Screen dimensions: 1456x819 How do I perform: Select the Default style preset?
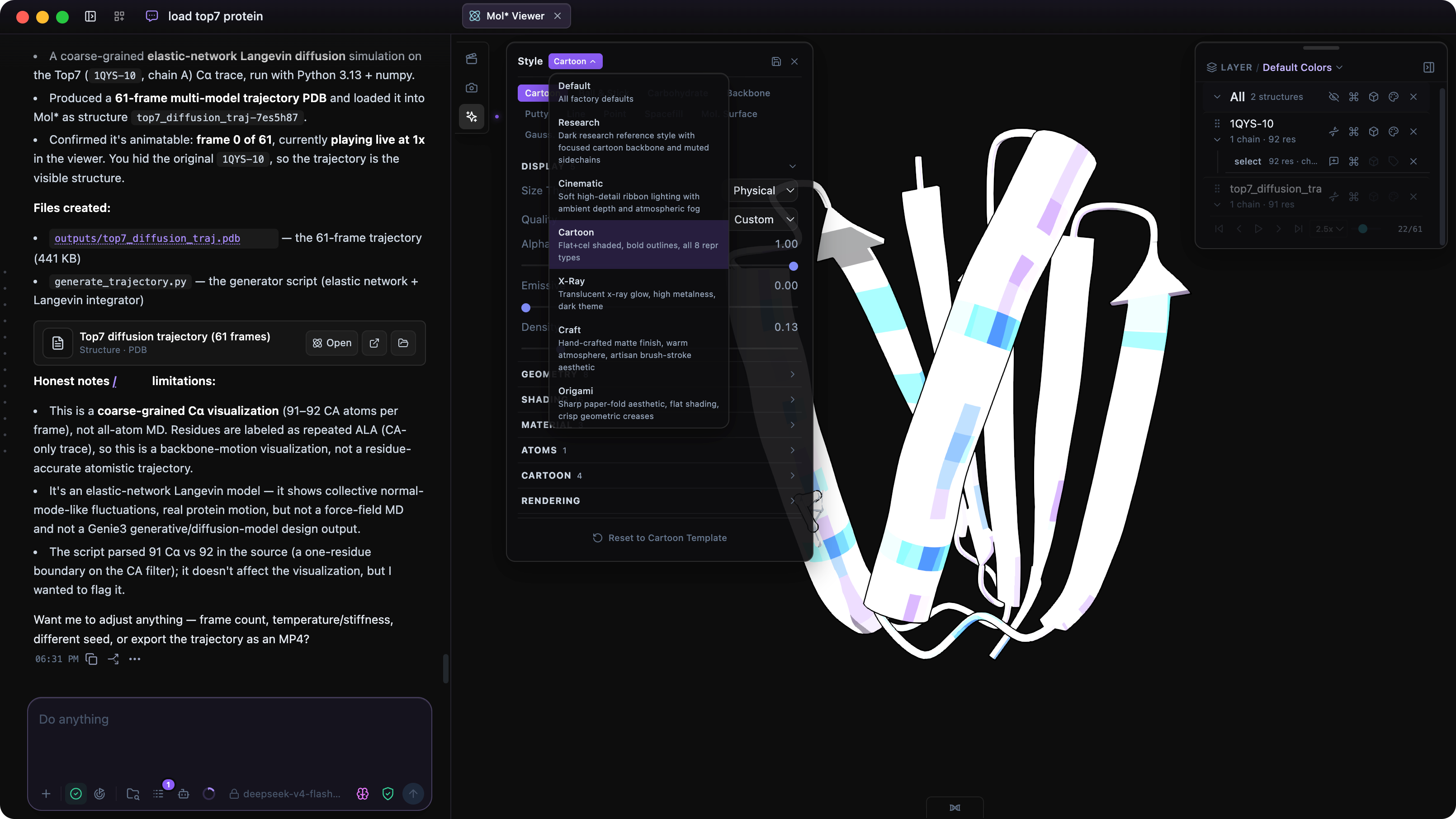(638, 92)
